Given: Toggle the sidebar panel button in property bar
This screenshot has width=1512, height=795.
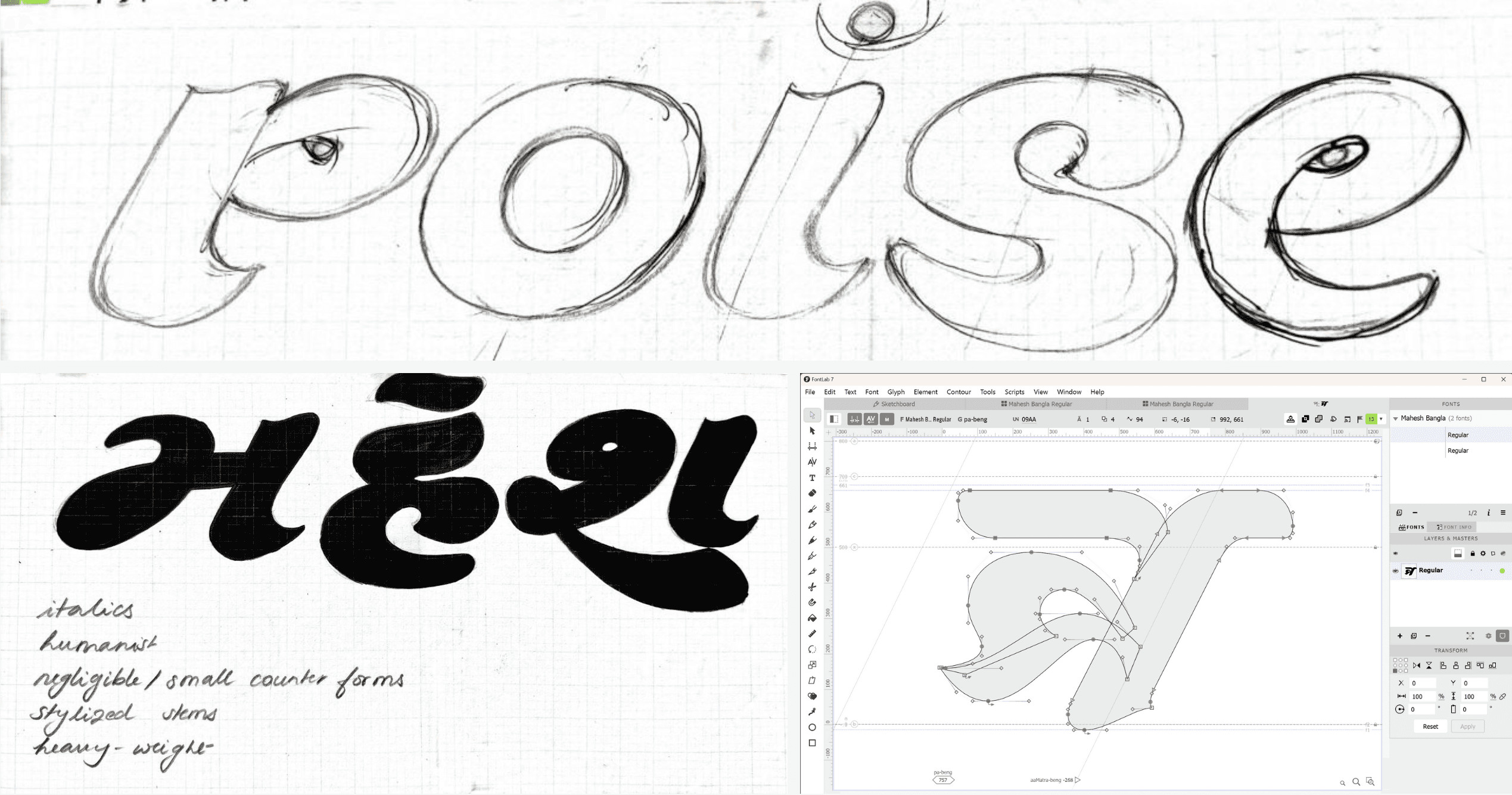Looking at the screenshot, I should (835, 420).
